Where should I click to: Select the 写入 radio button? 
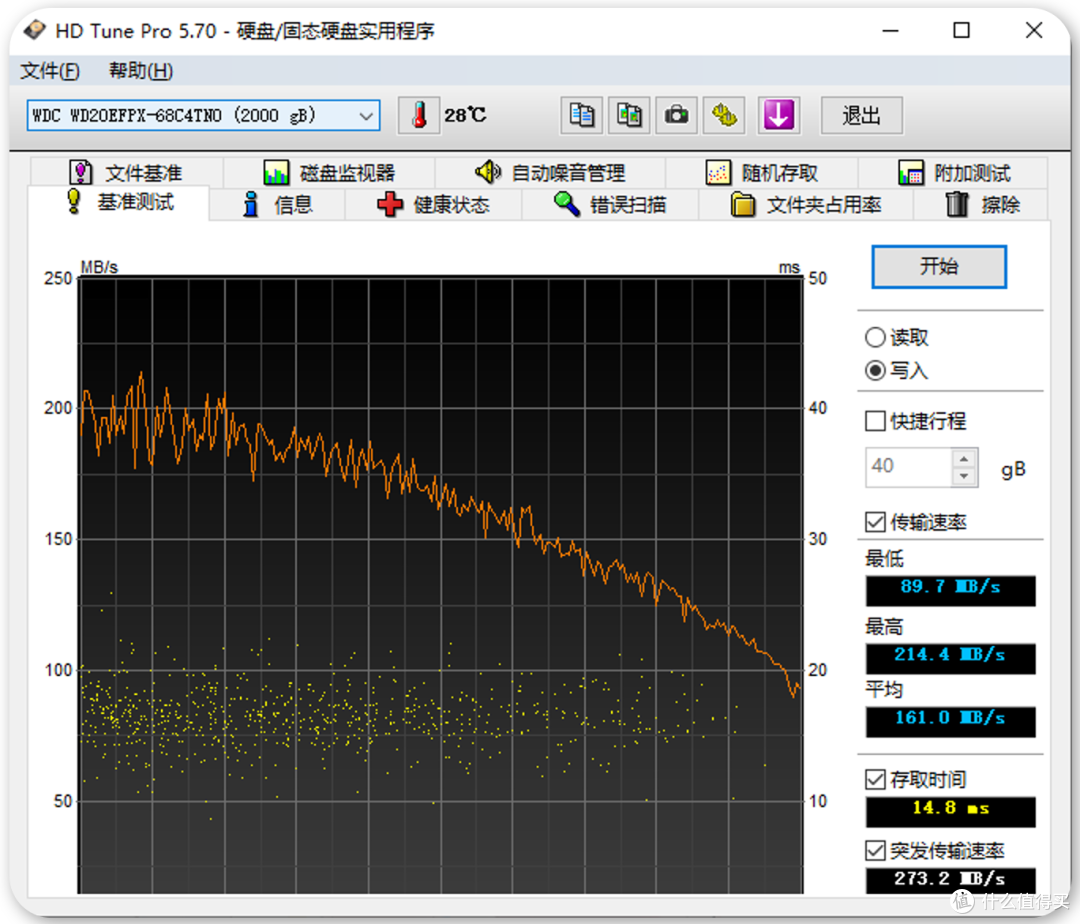875,370
